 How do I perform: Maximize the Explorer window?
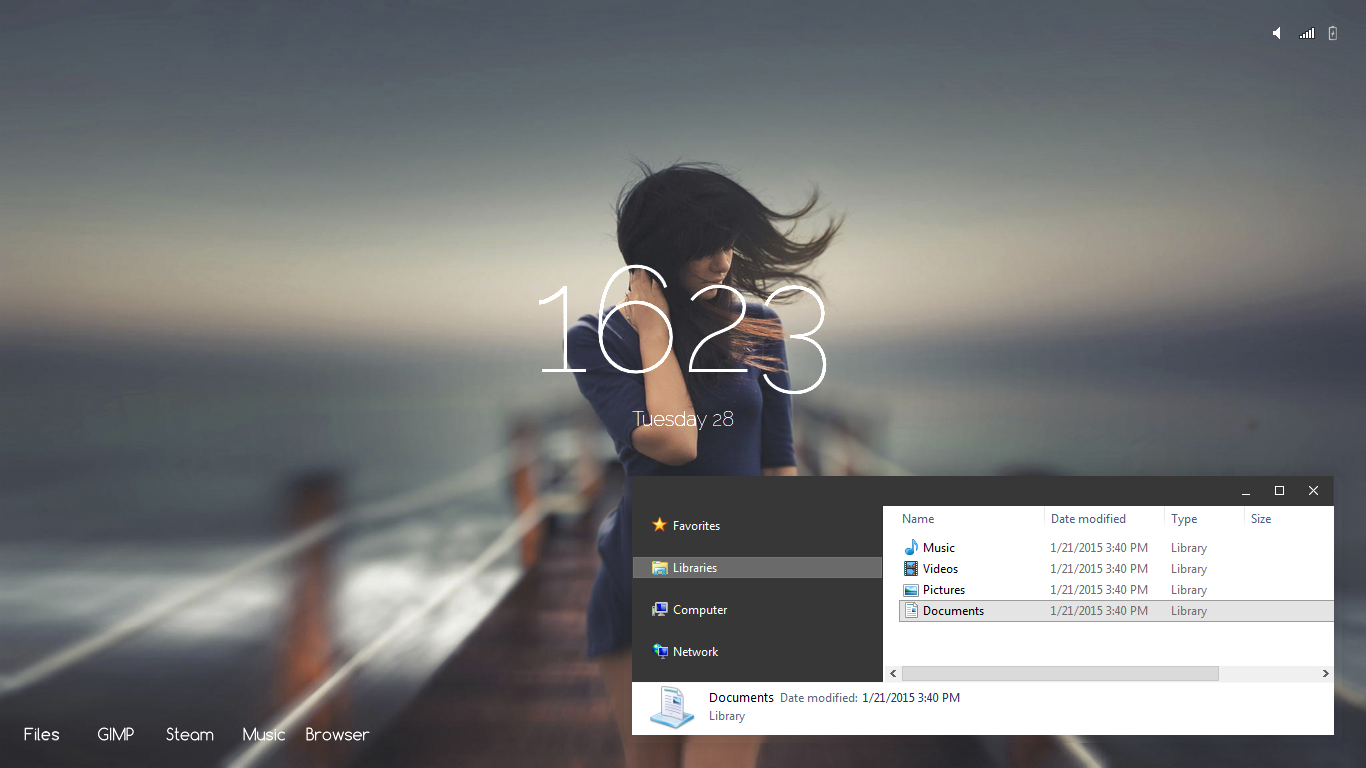(1279, 491)
